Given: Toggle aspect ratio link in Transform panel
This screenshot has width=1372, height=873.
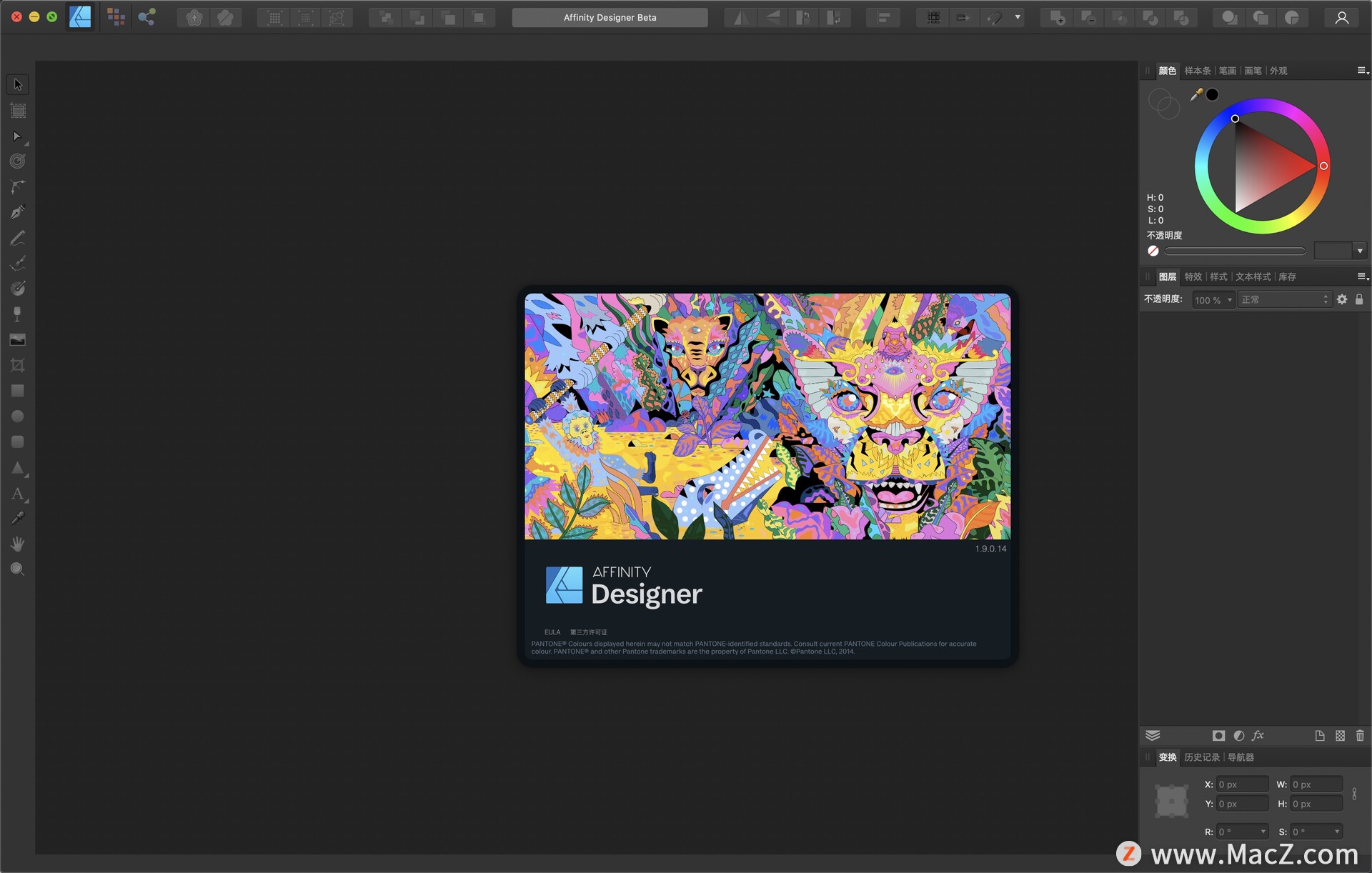Looking at the screenshot, I should click(x=1354, y=794).
